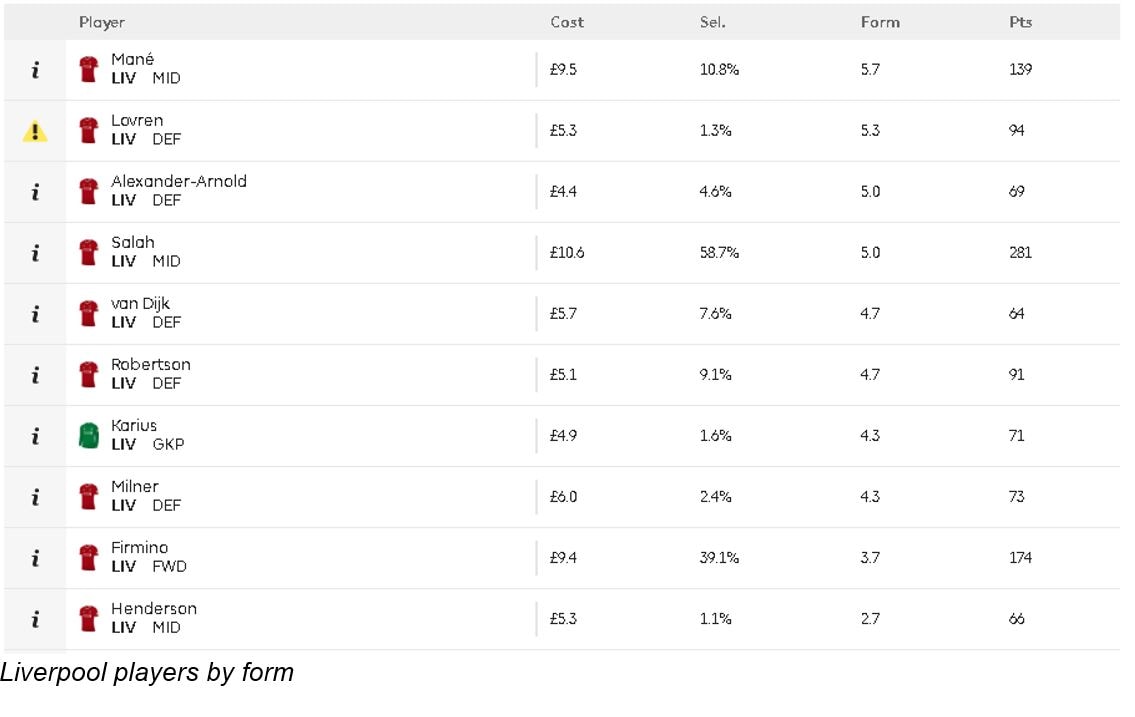Select Henderson's £5.3 cost cell
Viewport: 1135px width, 717px height.
pos(563,619)
